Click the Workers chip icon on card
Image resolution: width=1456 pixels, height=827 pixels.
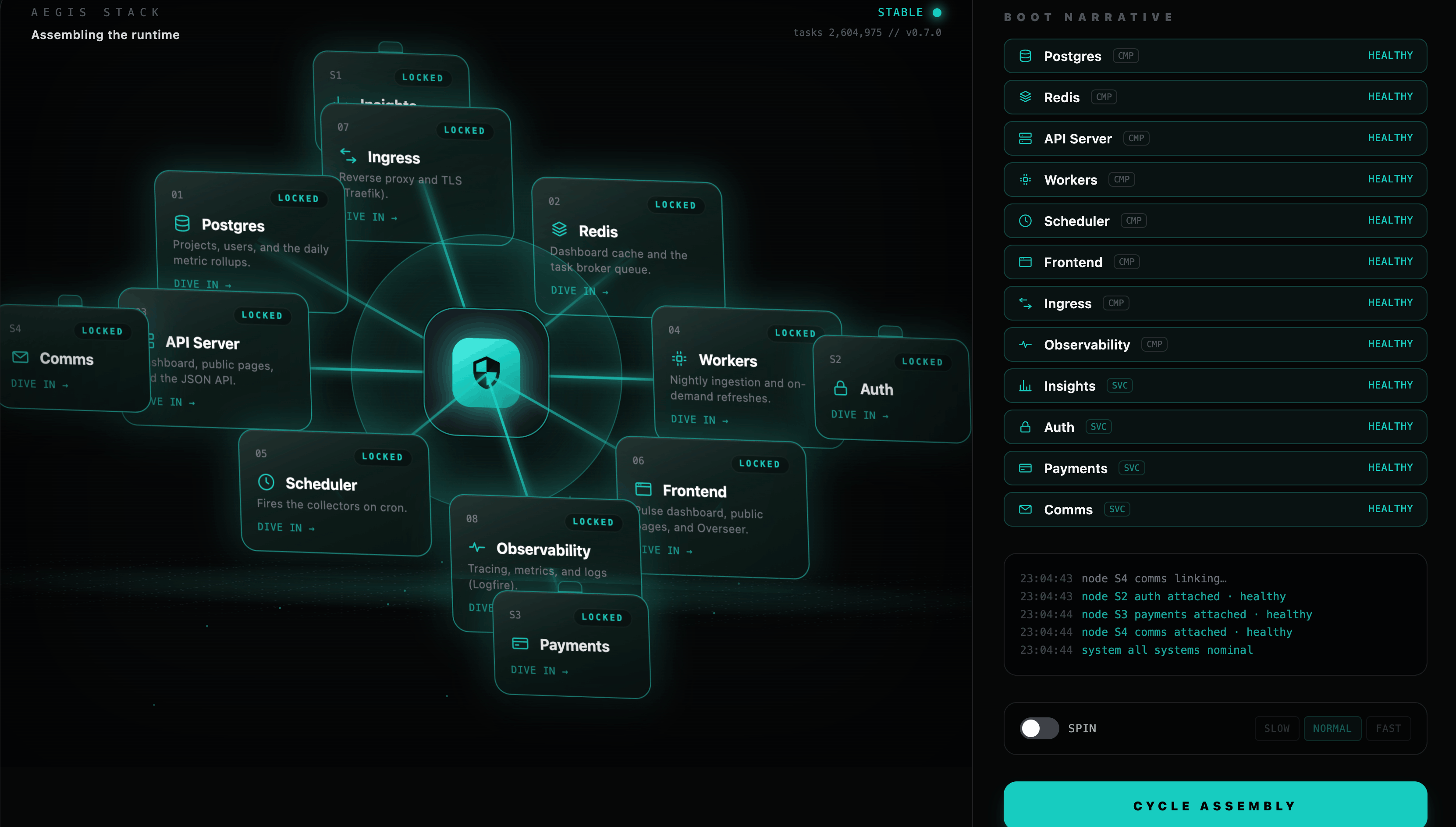679,359
